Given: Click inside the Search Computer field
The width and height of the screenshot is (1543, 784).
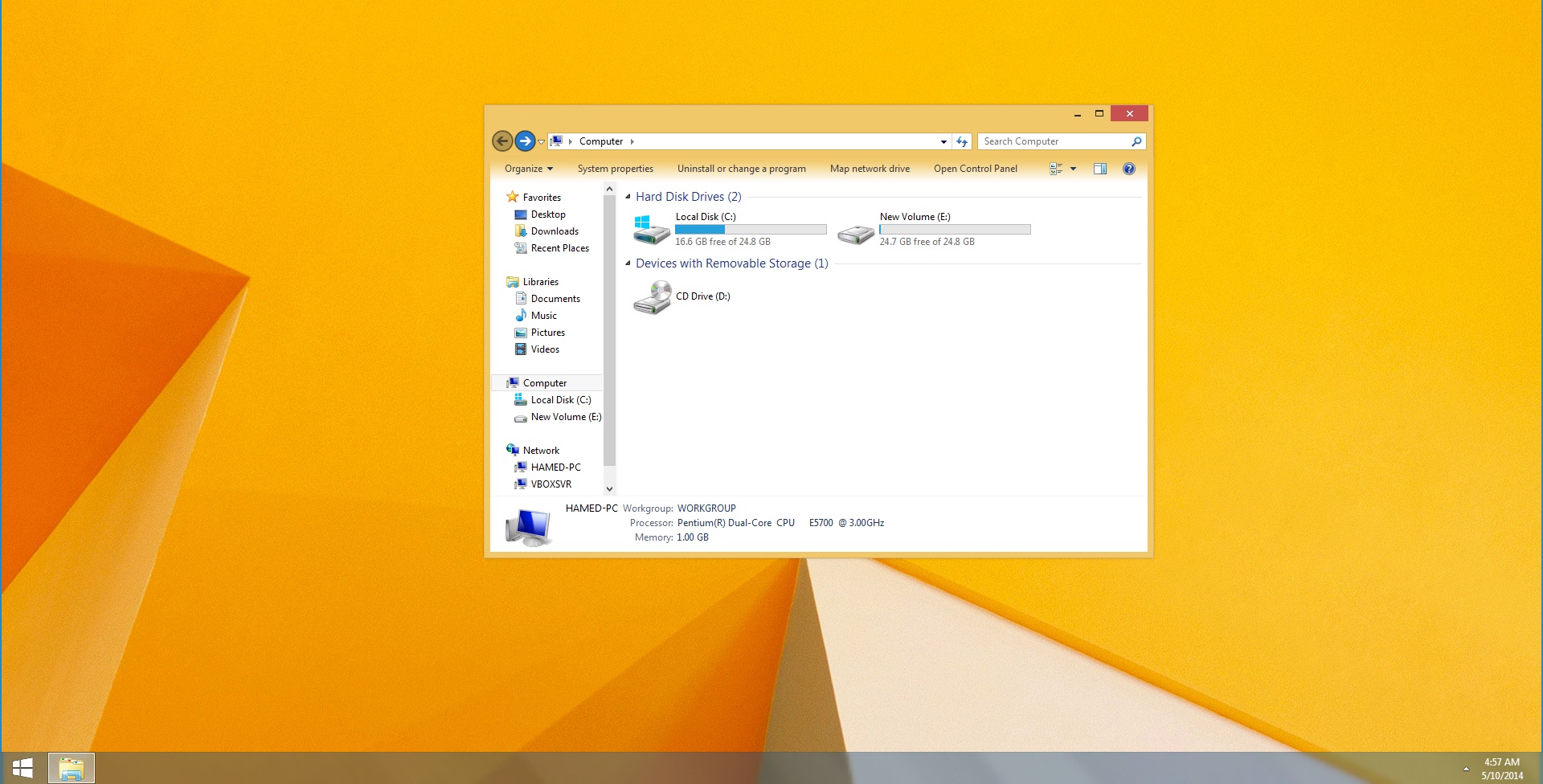Looking at the screenshot, I should [x=1053, y=141].
